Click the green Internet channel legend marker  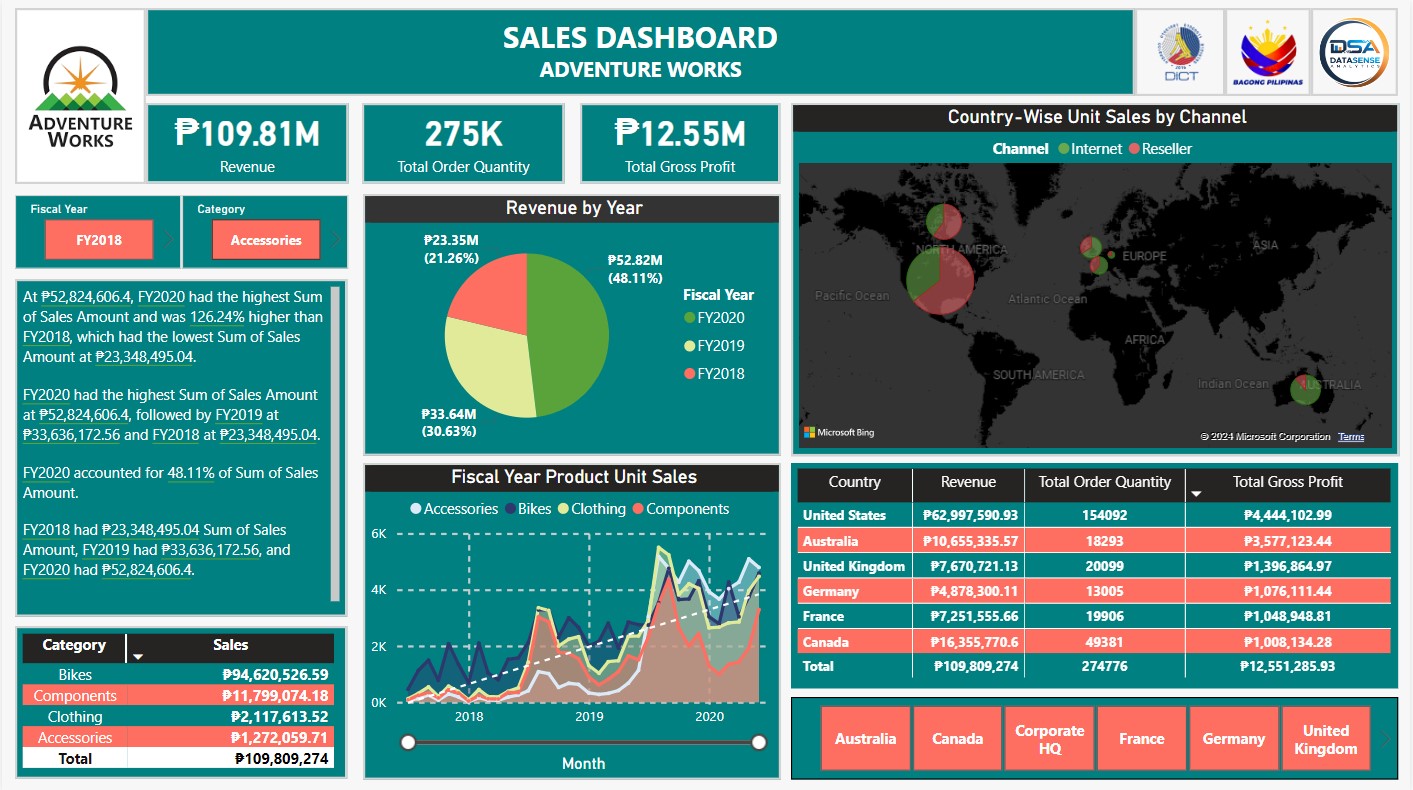point(1062,149)
